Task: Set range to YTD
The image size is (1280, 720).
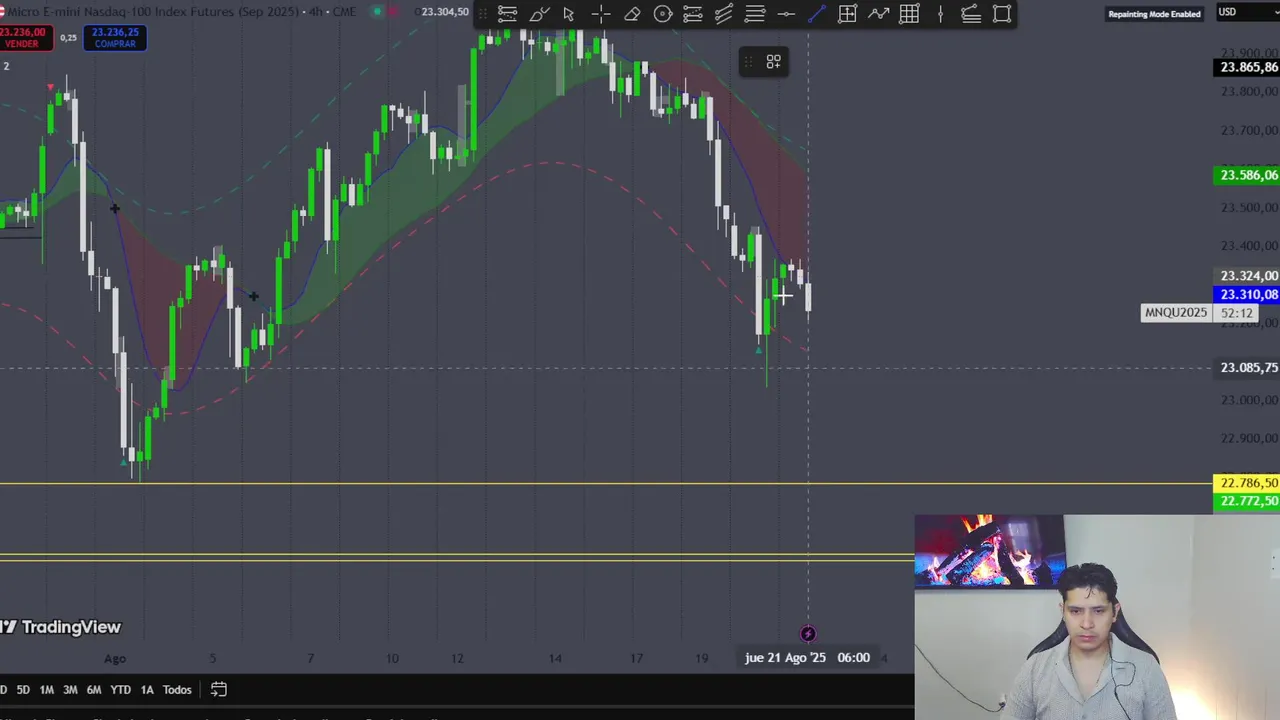Action: tap(120, 690)
